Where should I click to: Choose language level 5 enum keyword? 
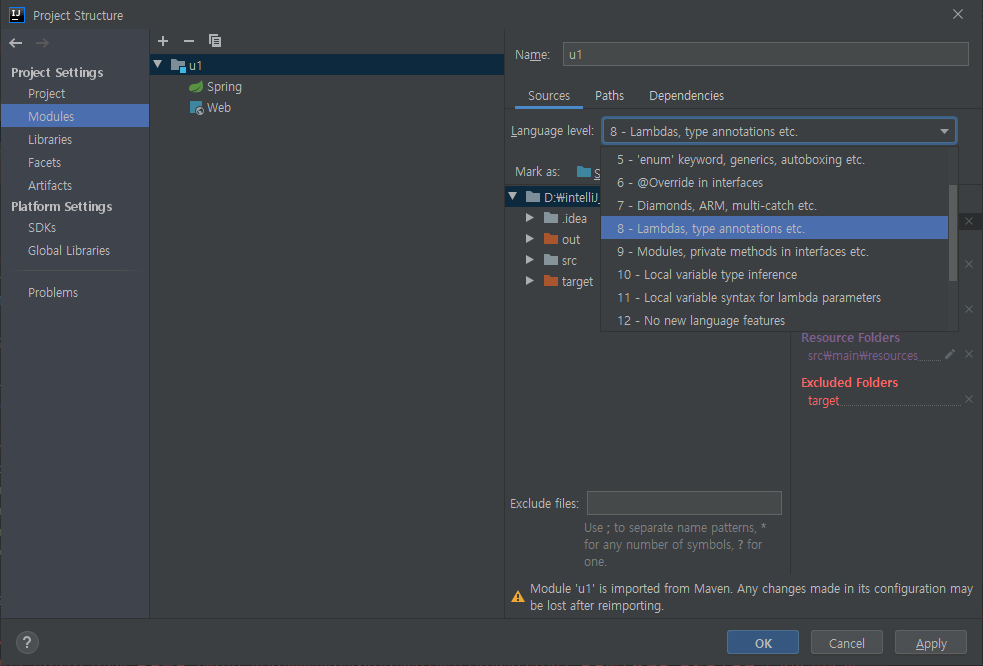pyautogui.click(x=774, y=159)
